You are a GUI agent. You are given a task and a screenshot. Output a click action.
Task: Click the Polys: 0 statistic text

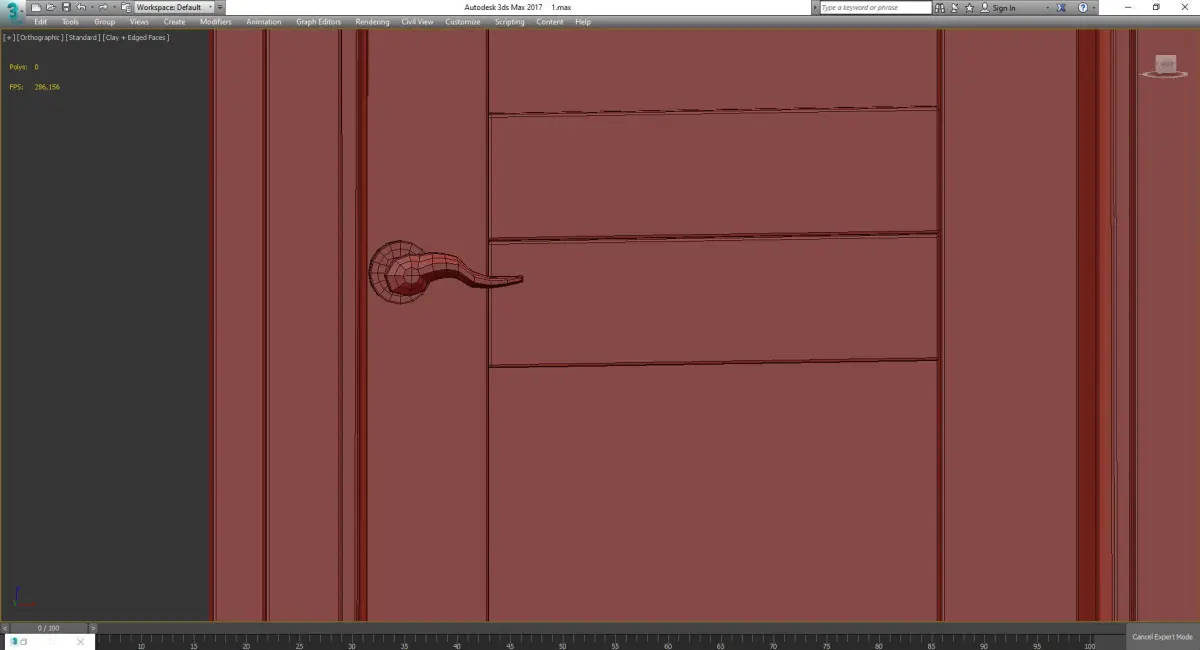click(x=23, y=67)
